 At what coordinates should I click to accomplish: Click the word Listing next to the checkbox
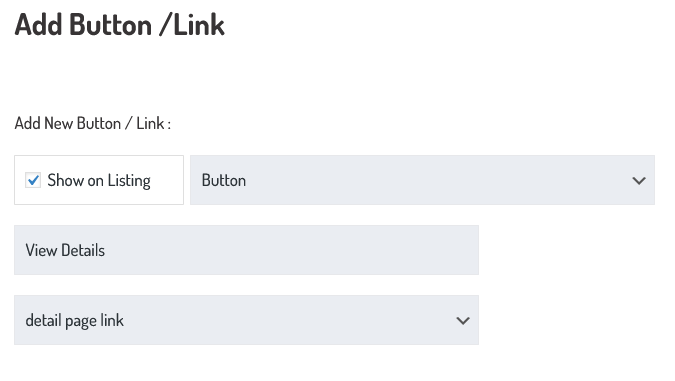tap(129, 181)
